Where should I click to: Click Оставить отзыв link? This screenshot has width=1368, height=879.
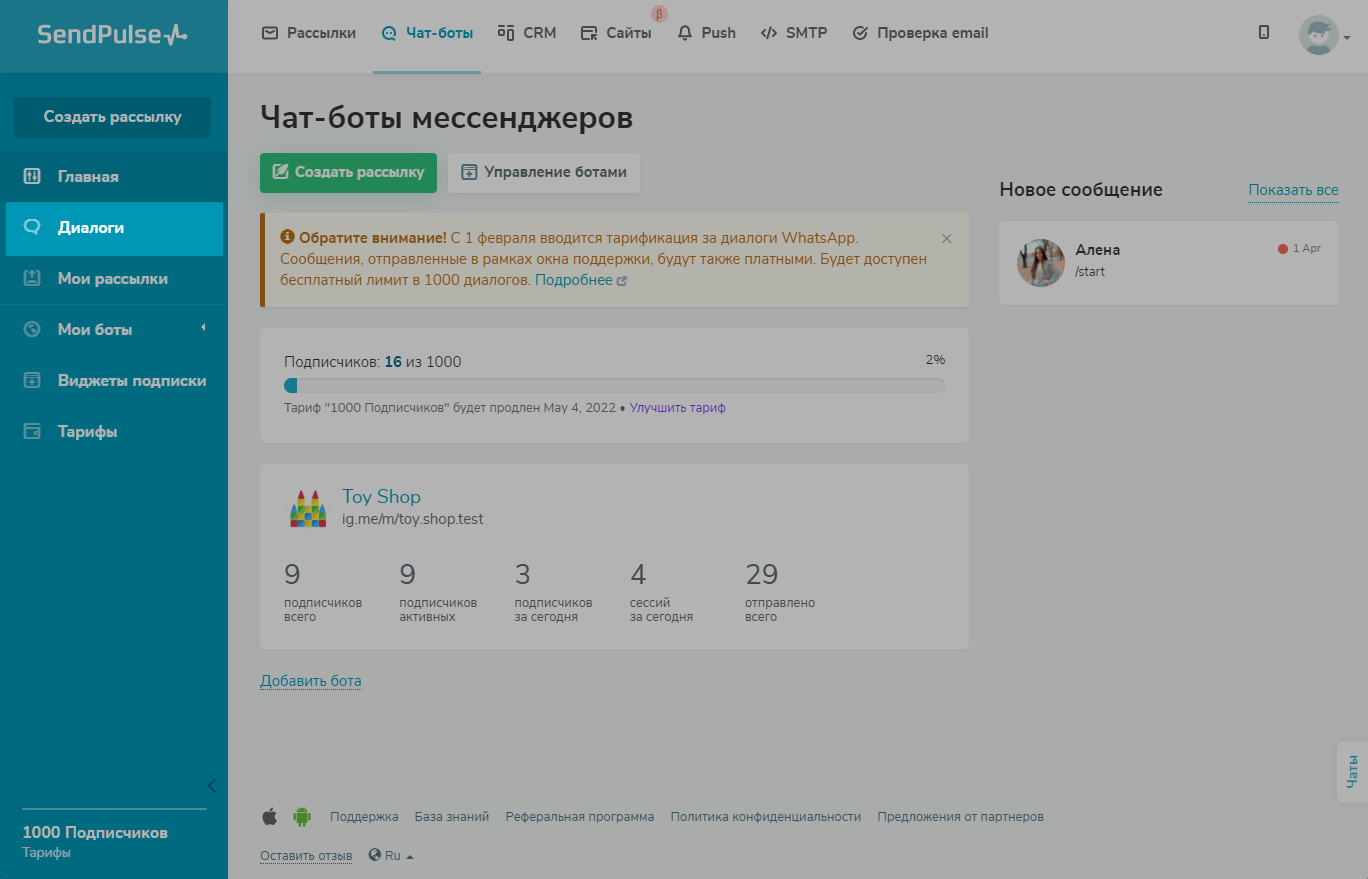[x=306, y=856]
